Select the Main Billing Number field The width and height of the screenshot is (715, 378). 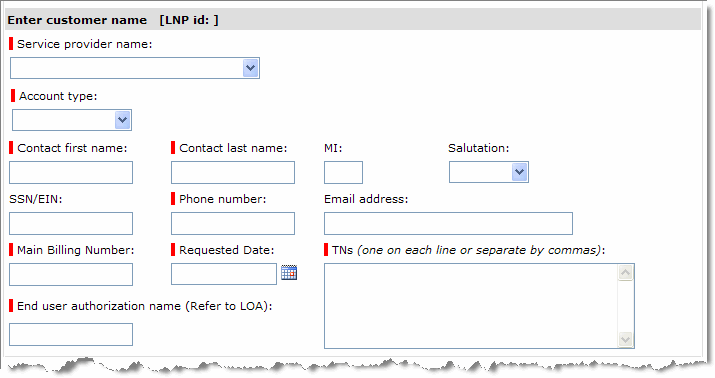pos(71,274)
